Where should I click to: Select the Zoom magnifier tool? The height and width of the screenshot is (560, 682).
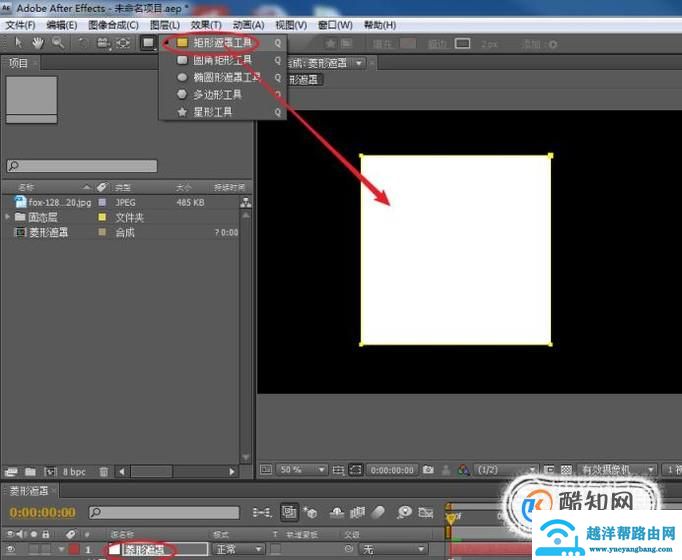pyautogui.click(x=58, y=43)
